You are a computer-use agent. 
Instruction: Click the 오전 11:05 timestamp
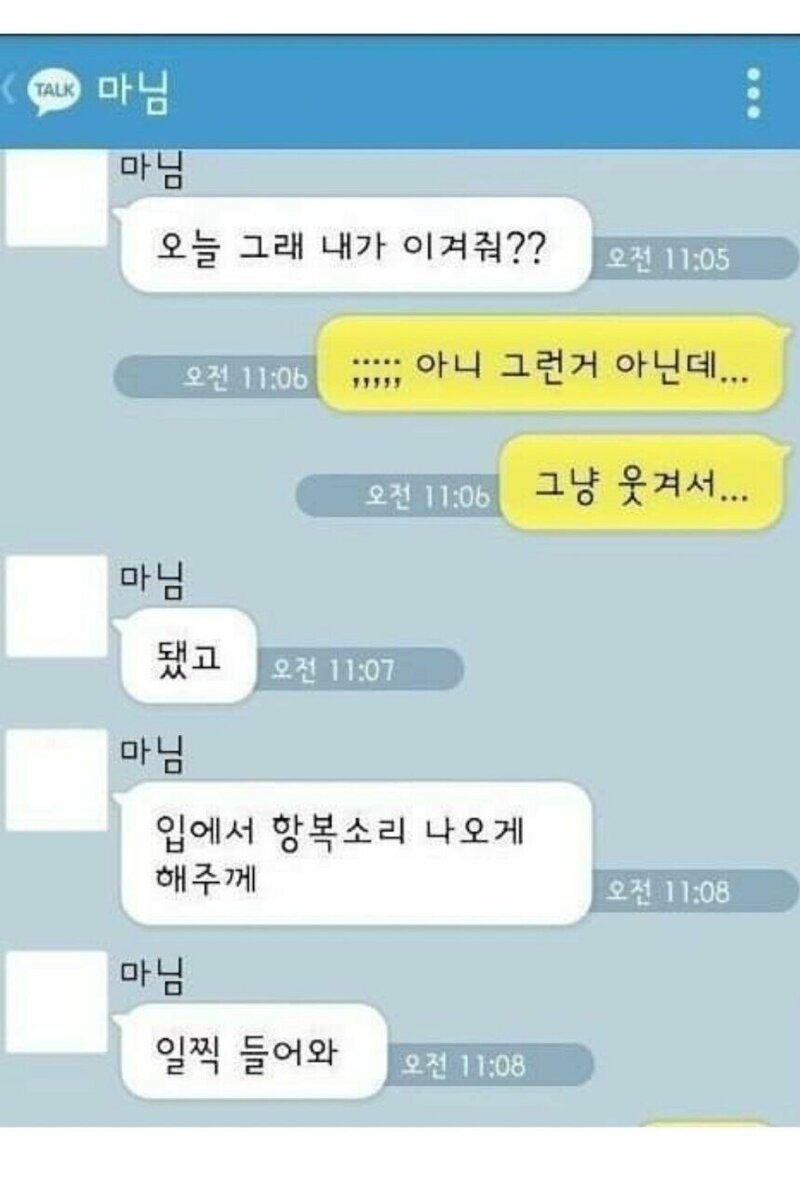[668, 259]
